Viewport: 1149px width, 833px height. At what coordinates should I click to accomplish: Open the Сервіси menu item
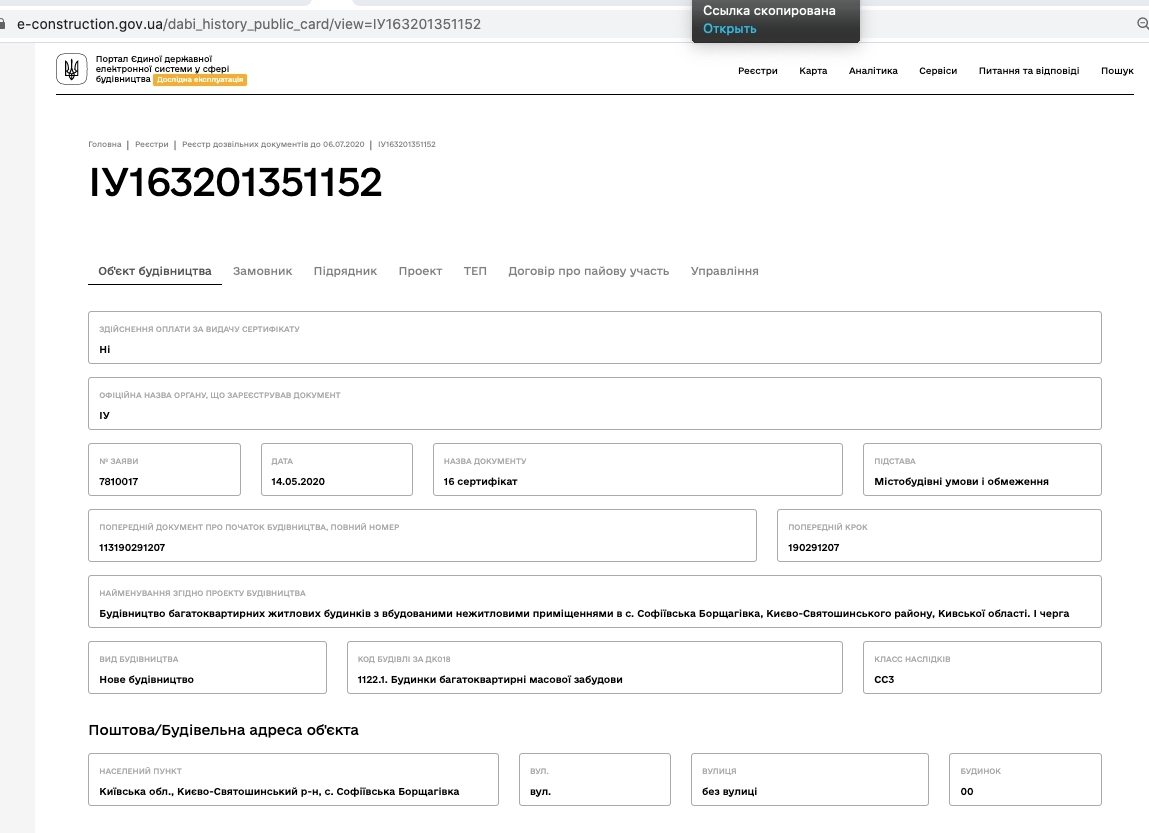pos(938,71)
